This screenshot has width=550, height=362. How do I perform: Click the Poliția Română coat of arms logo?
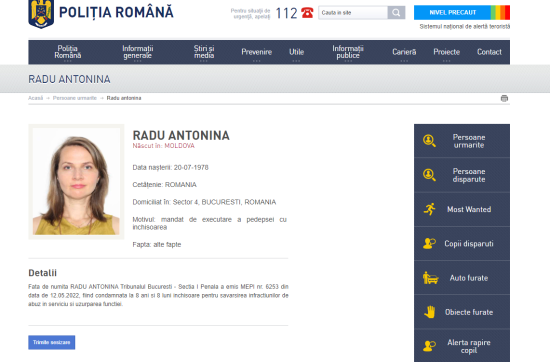point(41,14)
